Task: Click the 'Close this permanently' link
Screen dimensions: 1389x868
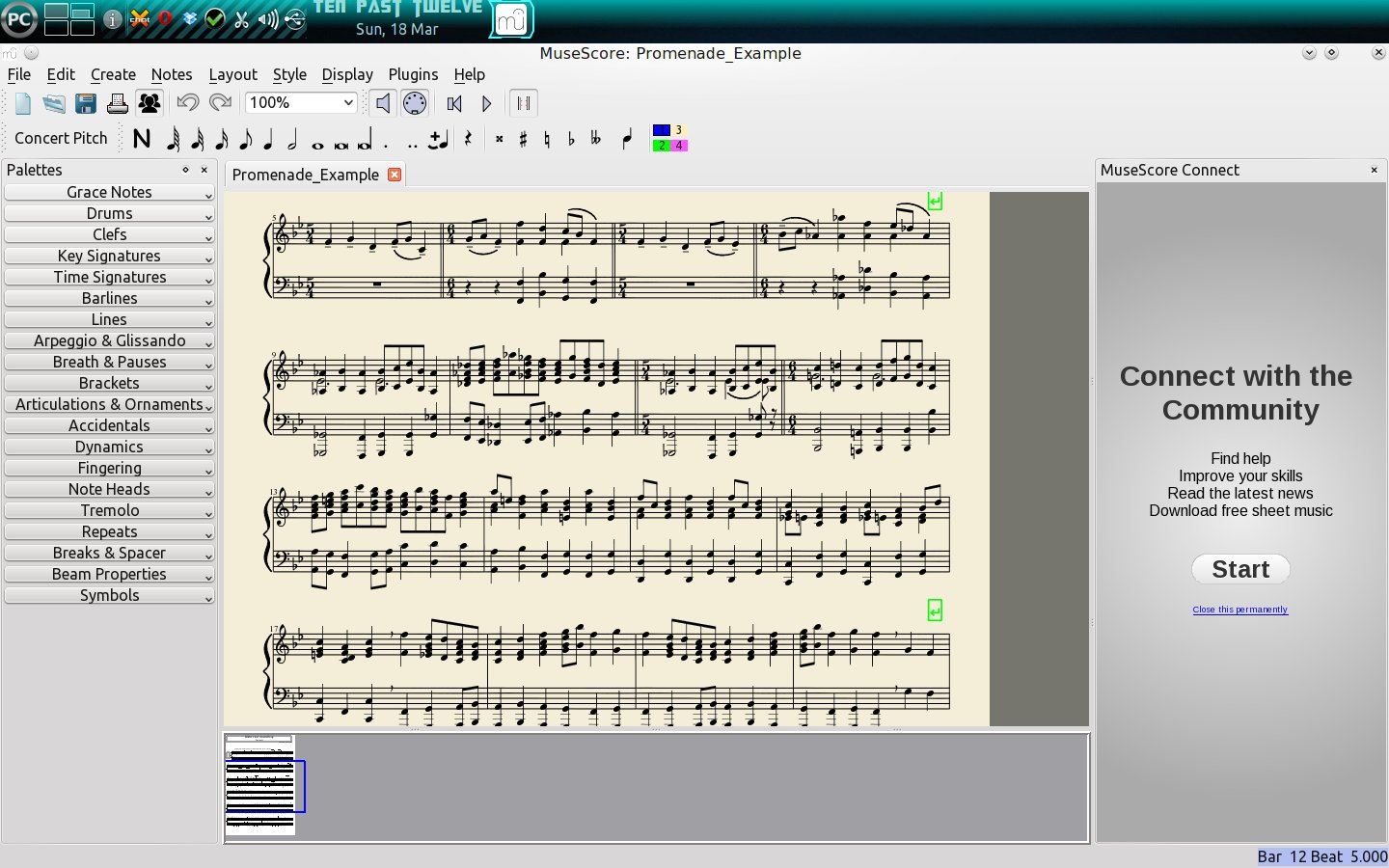Action: 1240,610
